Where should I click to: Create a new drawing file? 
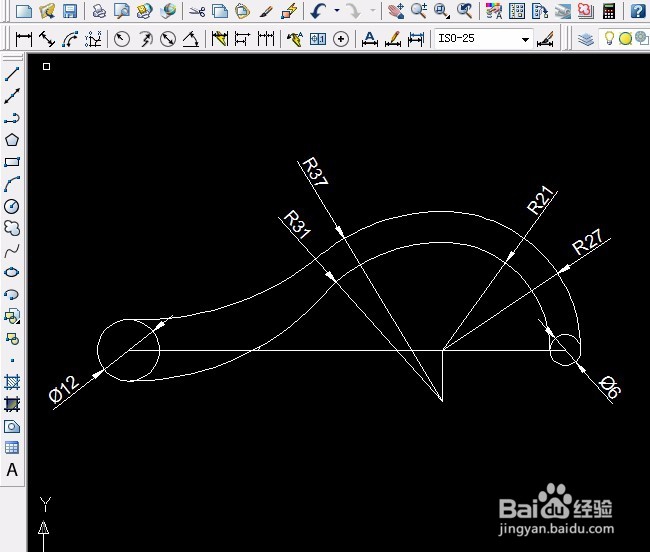click(24, 10)
